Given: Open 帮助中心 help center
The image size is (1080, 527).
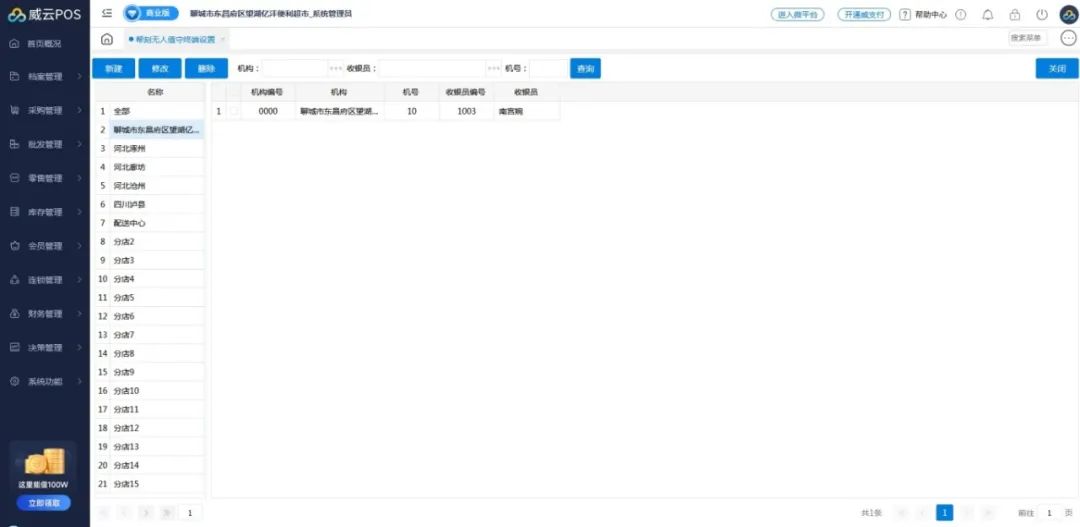Looking at the screenshot, I should pos(923,15).
